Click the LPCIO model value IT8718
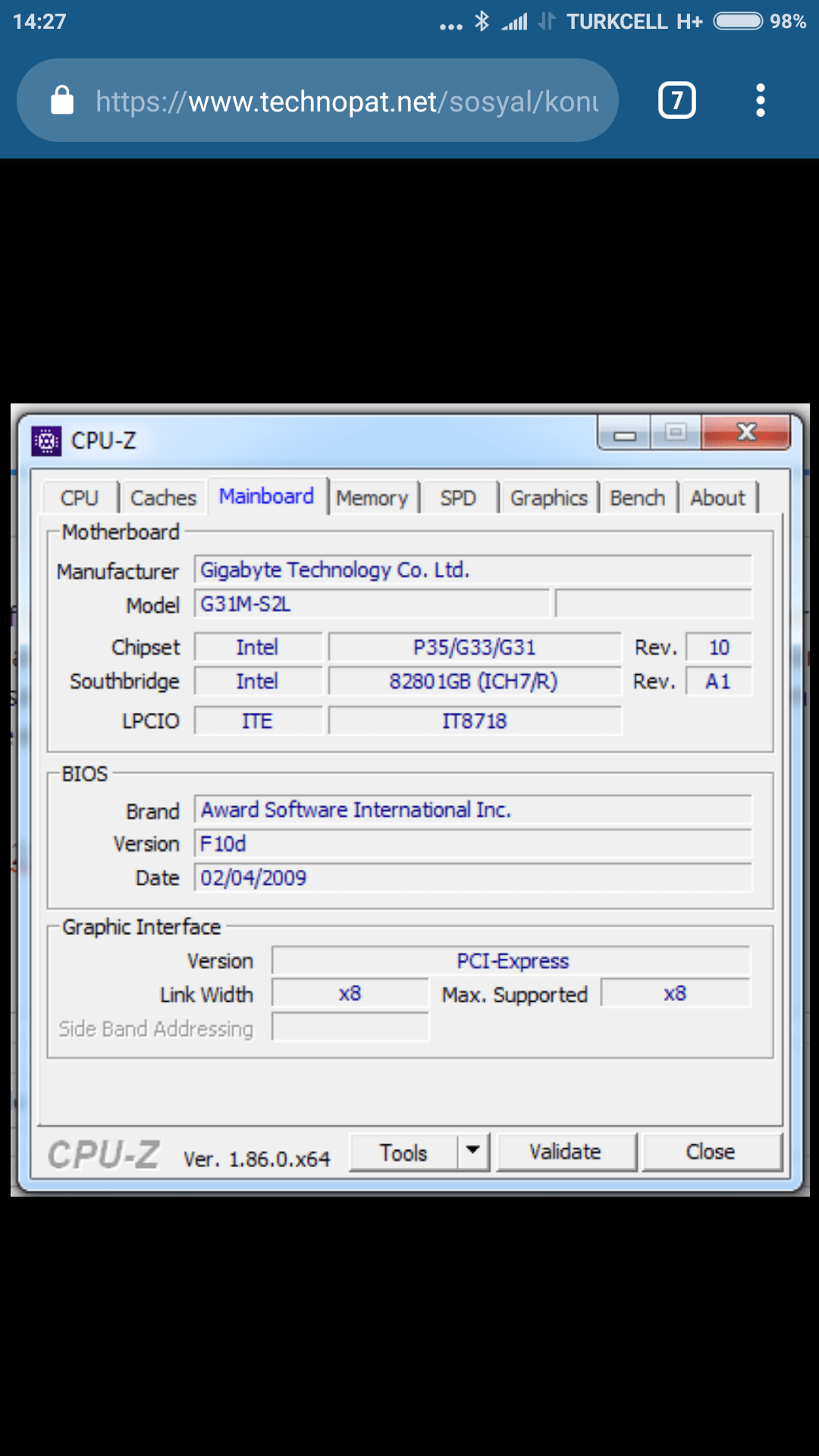The width and height of the screenshot is (819, 1456). [475, 721]
